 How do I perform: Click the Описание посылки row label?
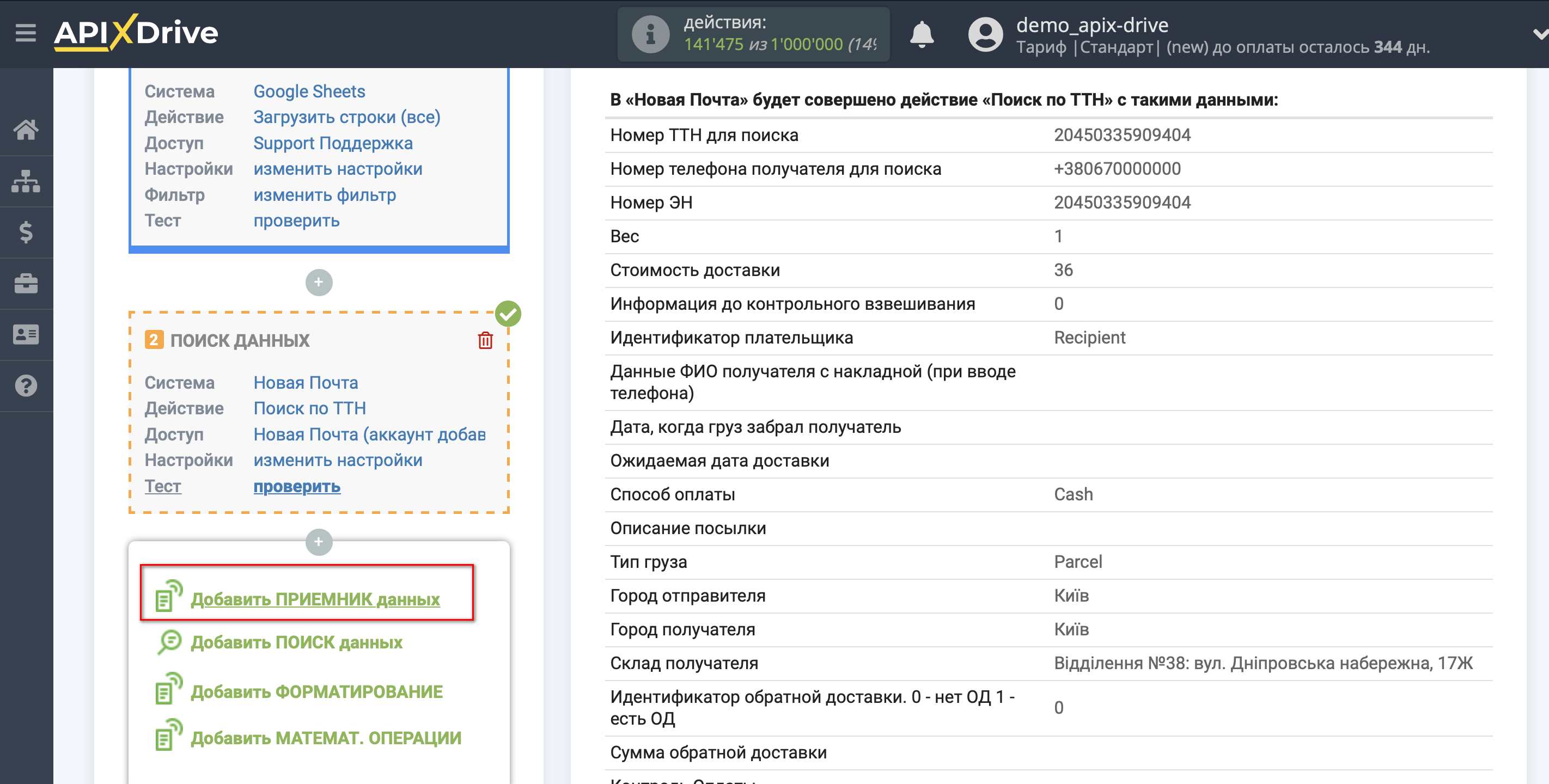688,528
